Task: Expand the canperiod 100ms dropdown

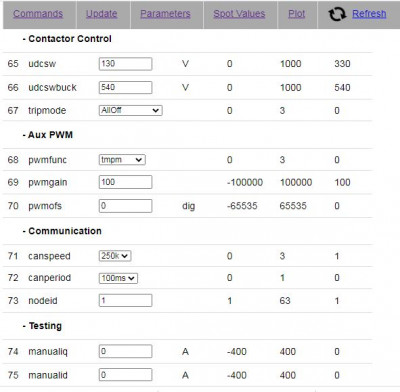Action: click(x=118, y=278)
